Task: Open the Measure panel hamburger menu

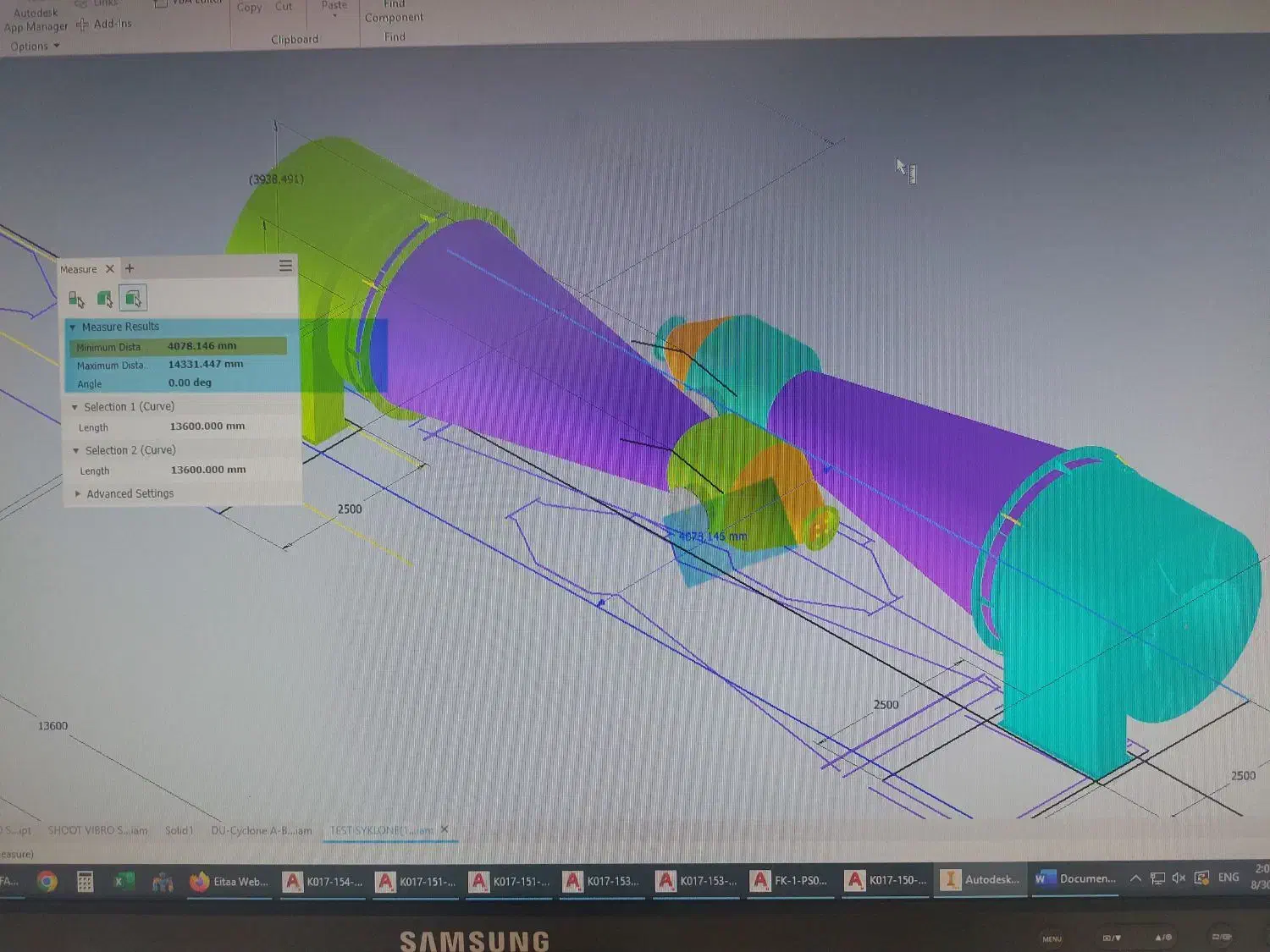Action: pyautogui.click(x=285, y=267)
